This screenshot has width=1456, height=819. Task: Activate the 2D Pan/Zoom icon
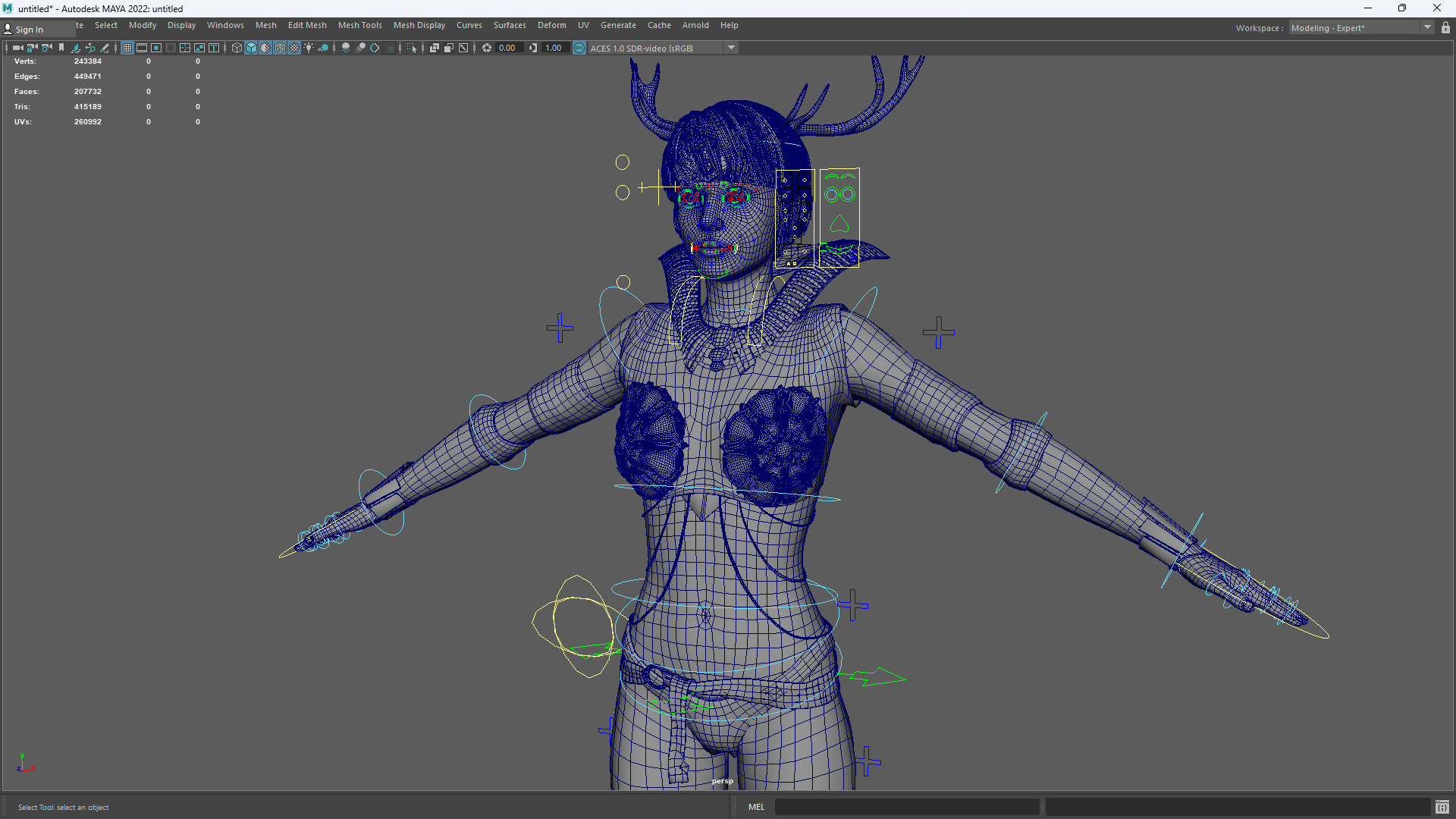click(90, 48)
